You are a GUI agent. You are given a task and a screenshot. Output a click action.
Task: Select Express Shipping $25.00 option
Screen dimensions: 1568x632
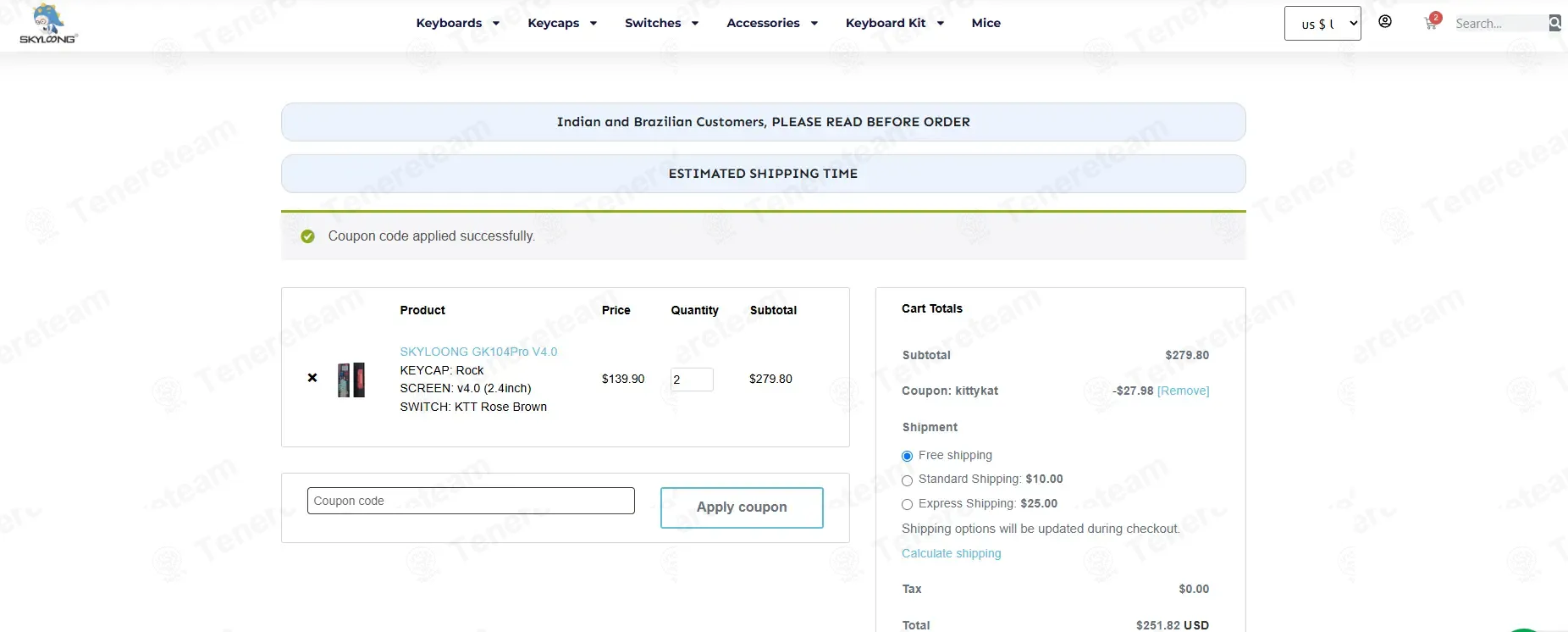tap(907, 505)
